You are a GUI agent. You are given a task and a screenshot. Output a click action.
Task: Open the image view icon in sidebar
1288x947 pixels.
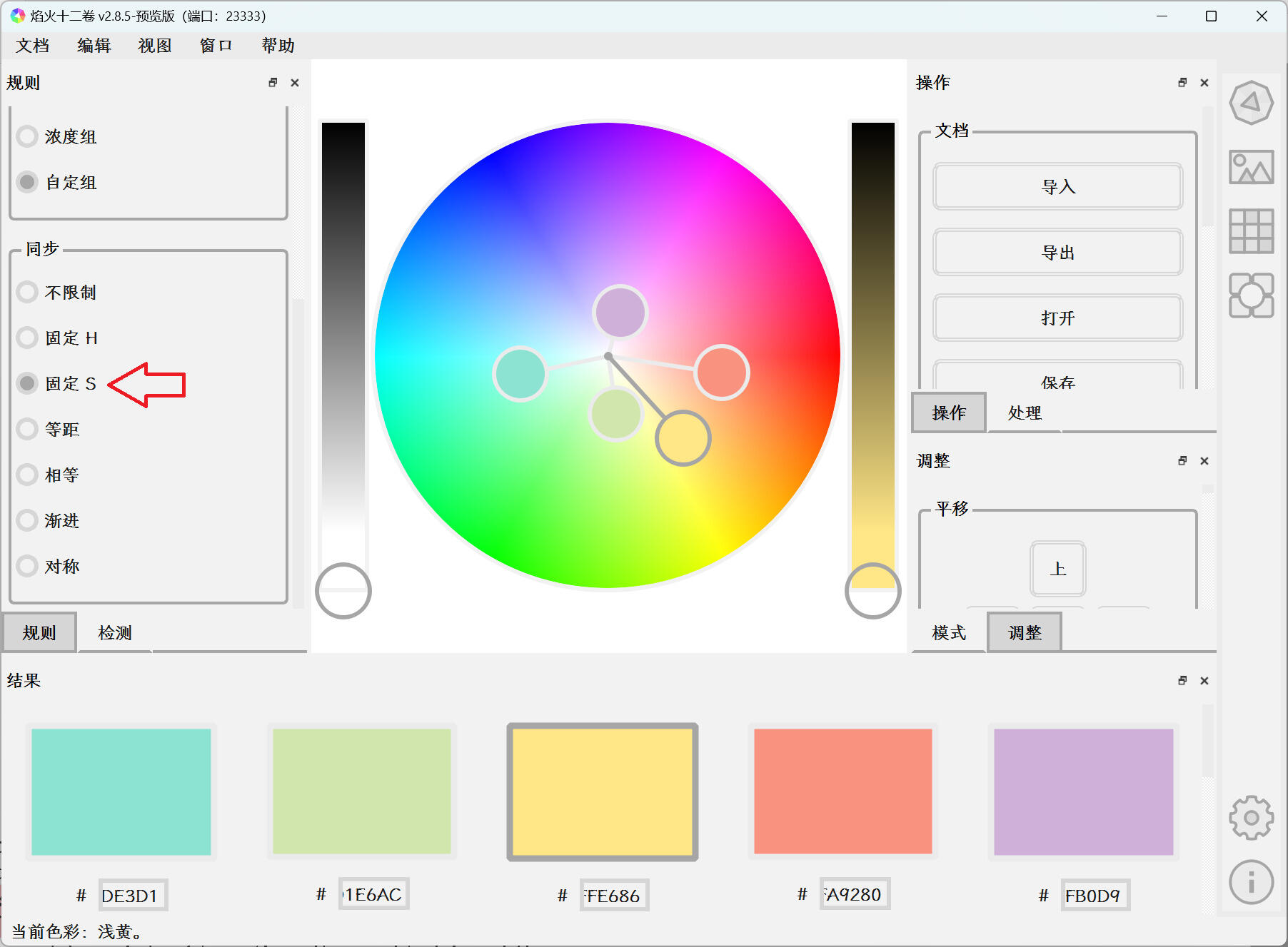[1251, 168]
